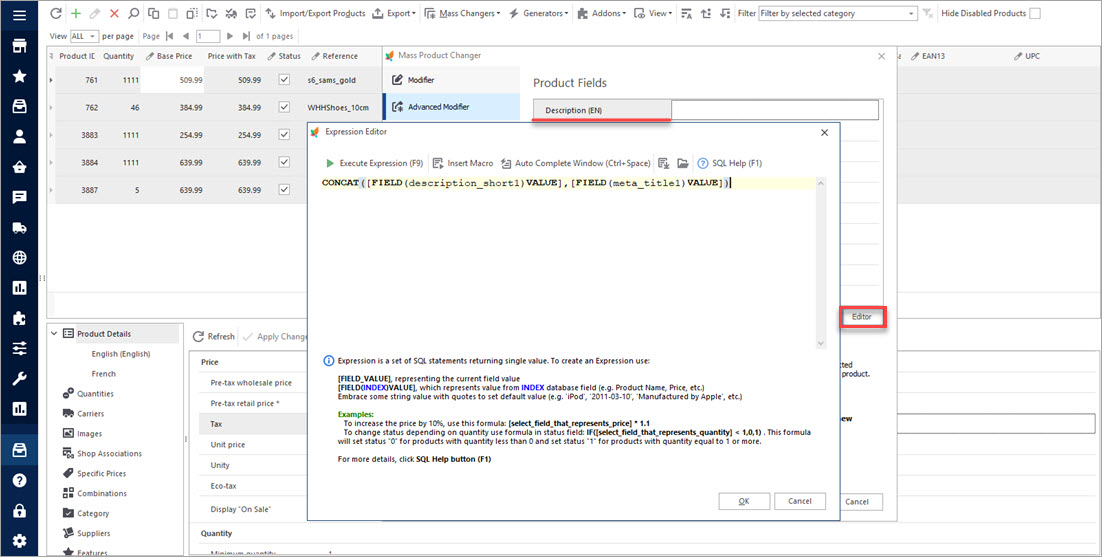Toggle Hide Disabled Products checkbox
Image resolution: width=1102 pixels, height=557 pixels.
tap(1034, 14)
